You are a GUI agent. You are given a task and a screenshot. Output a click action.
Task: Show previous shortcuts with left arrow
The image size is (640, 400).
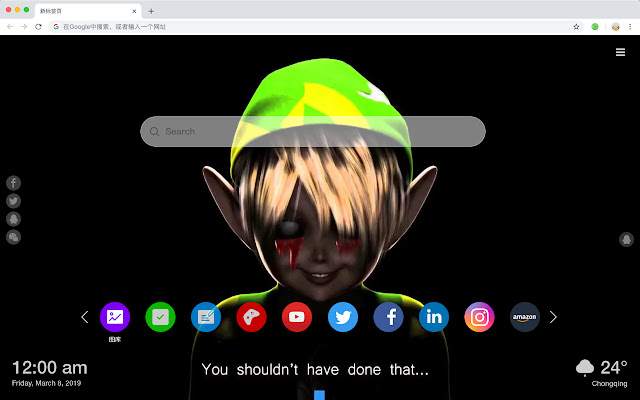point(84,317)
